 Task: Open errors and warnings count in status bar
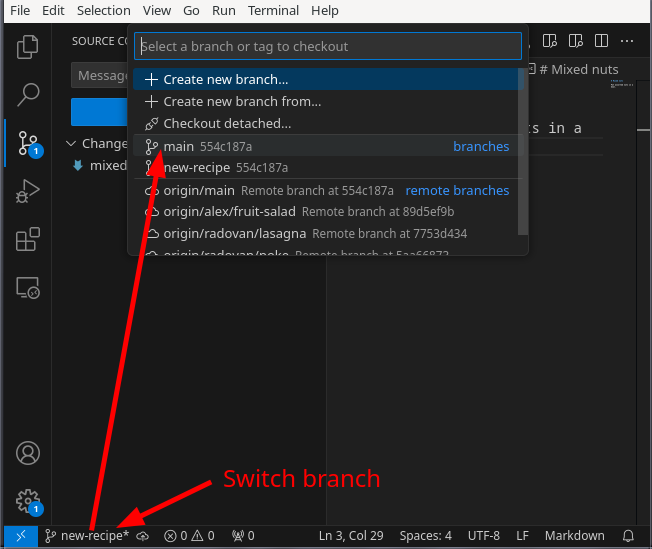click(189, 536)
